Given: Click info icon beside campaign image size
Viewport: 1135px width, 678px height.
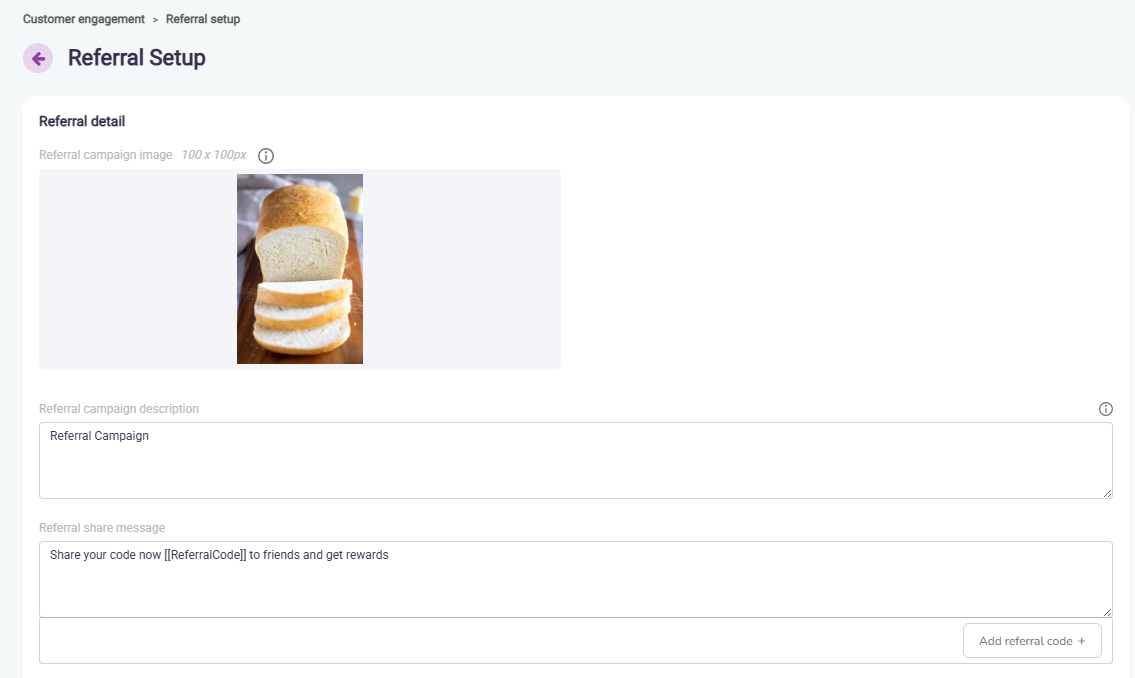Looking at the screenshot, I should (266, 156).
